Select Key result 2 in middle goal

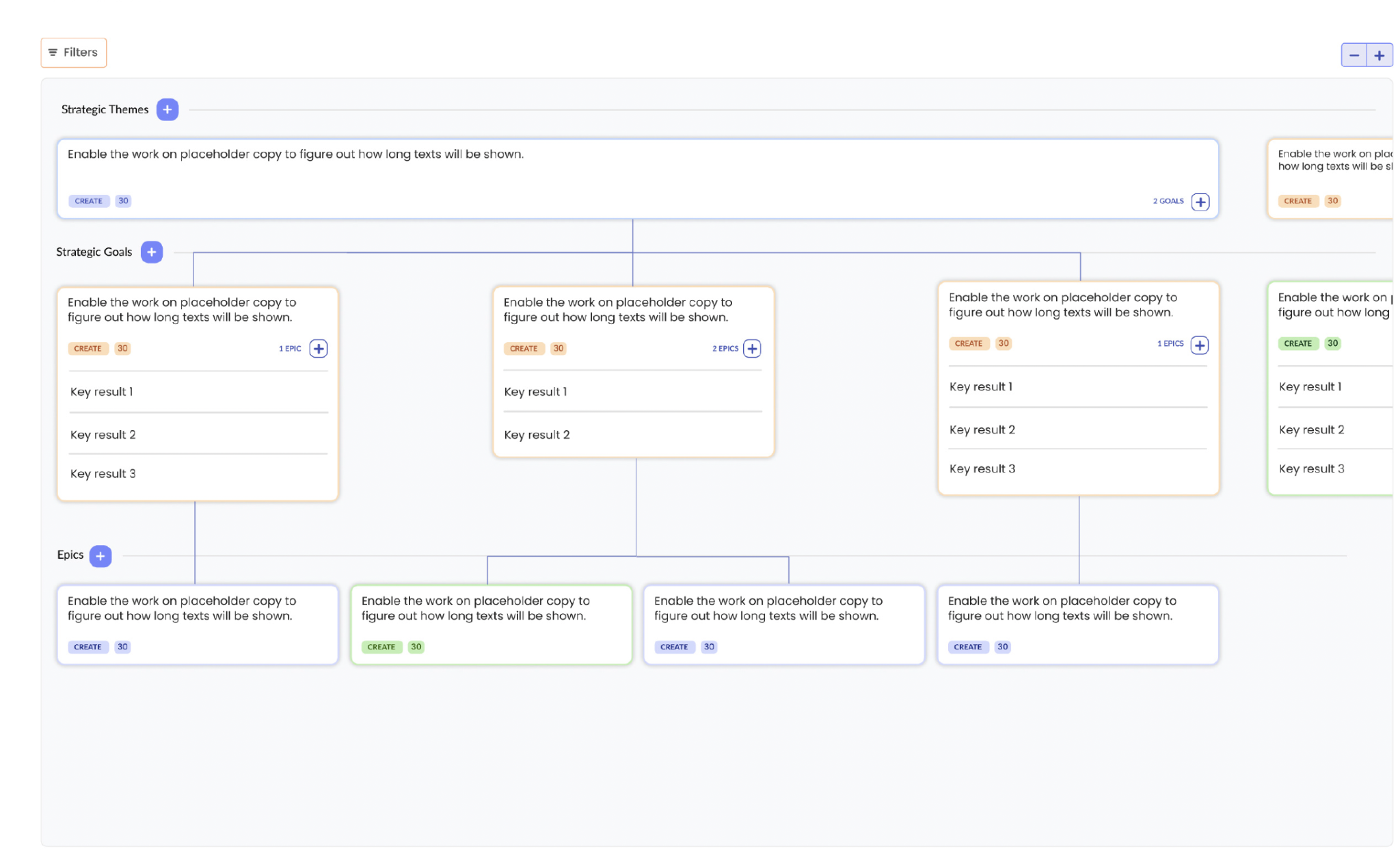537,435
